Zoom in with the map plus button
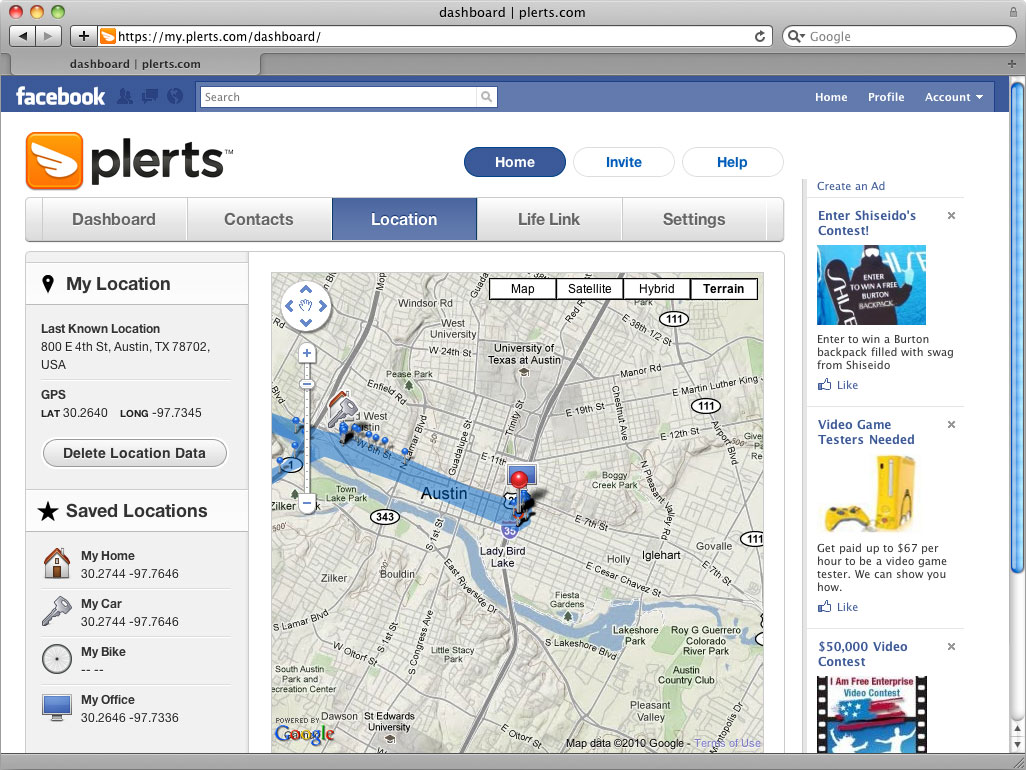The height and width of the screenshot is (770, 1026). [x=306, y=353]
